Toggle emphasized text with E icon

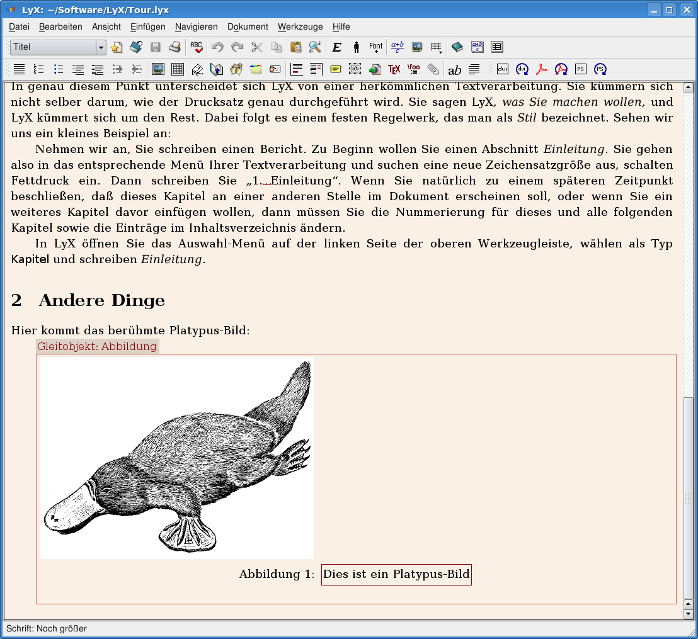[x=337, y=47]
